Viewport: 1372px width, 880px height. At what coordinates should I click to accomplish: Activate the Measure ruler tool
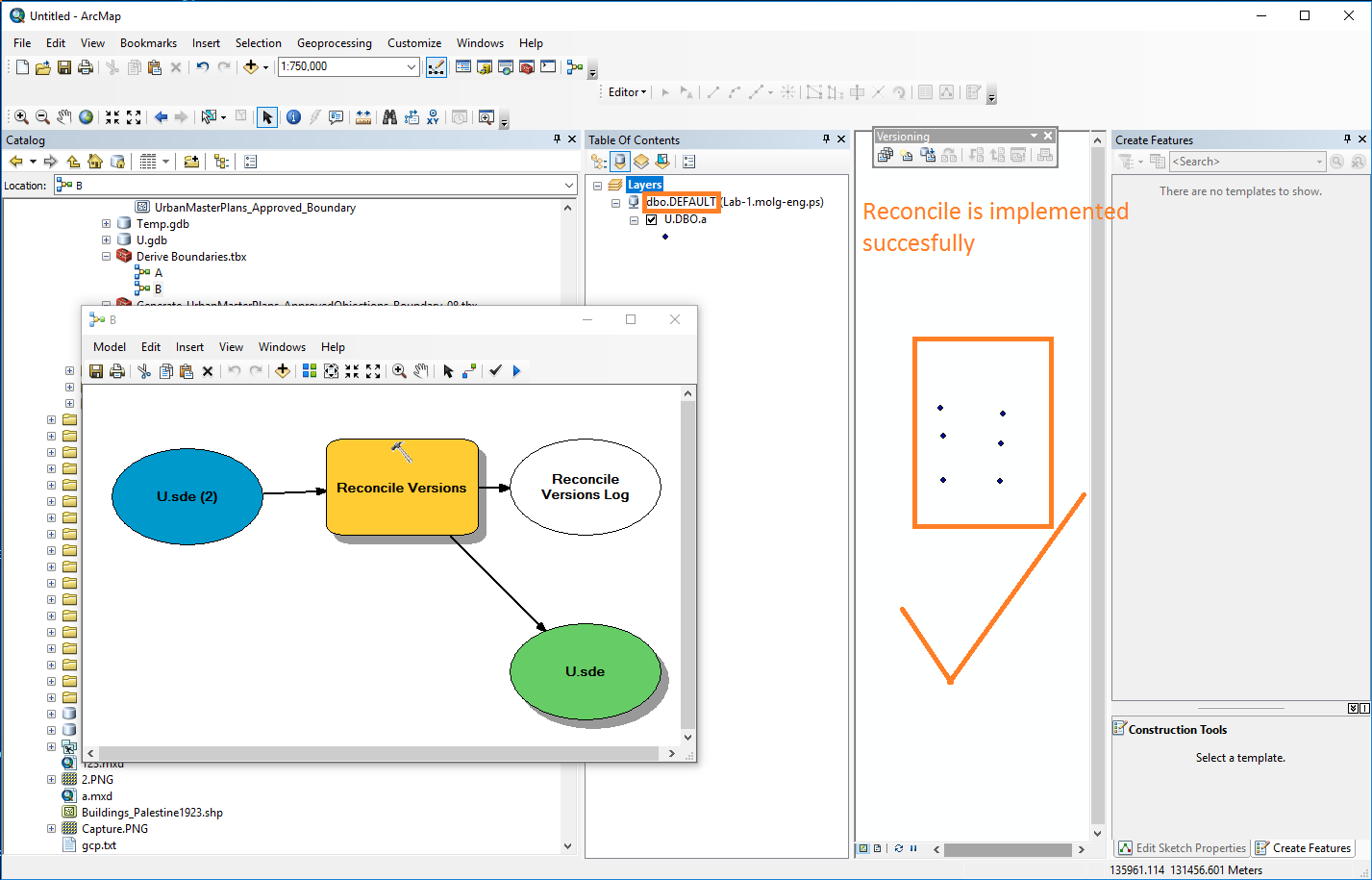click(362, 117)
